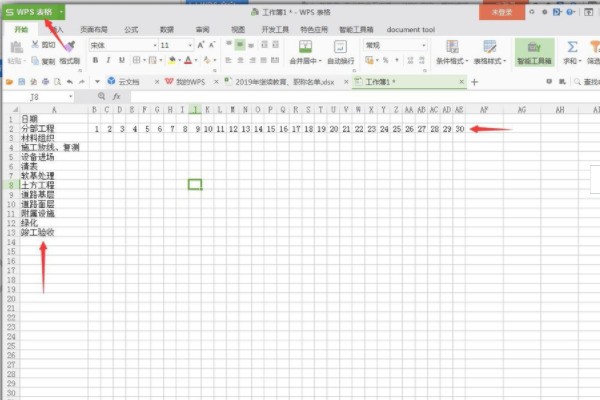
Task: Close the cloud documents tab
Action: 157,82
